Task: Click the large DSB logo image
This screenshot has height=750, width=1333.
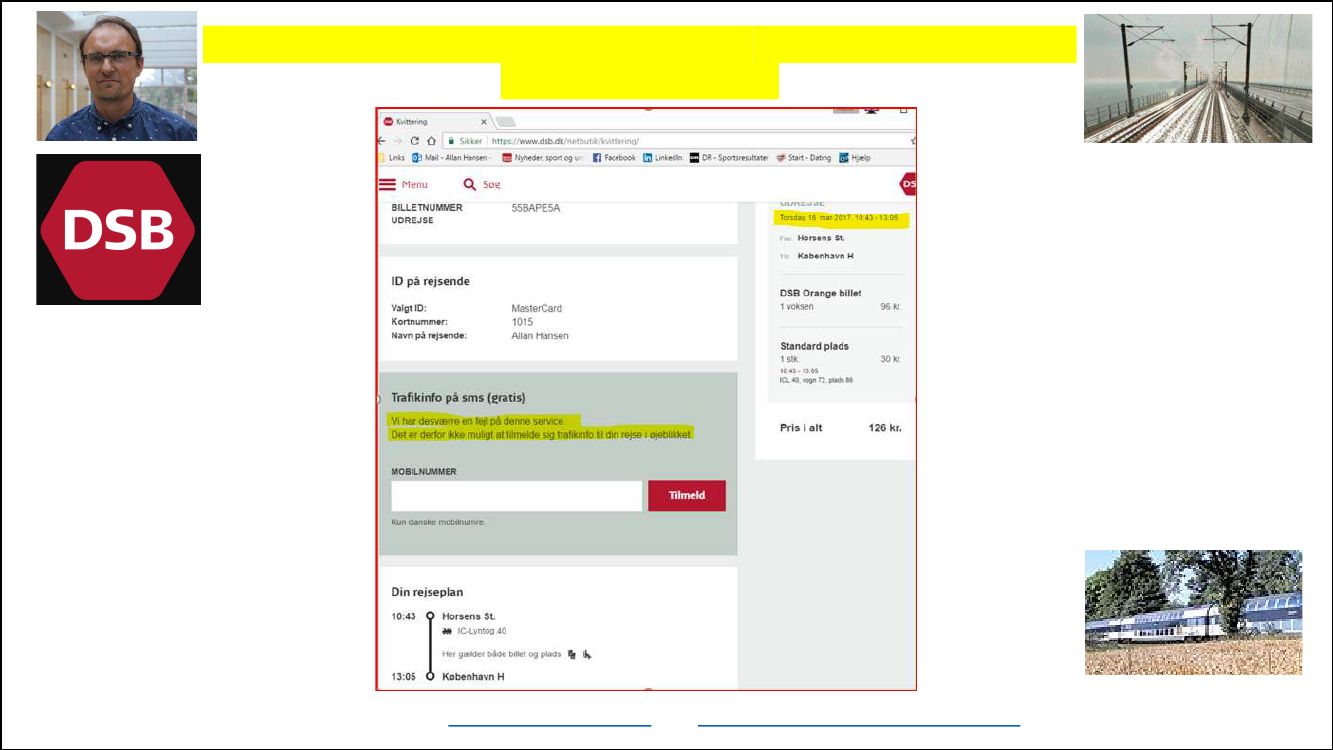Action: pyautogui.click(x=119, y=229)
